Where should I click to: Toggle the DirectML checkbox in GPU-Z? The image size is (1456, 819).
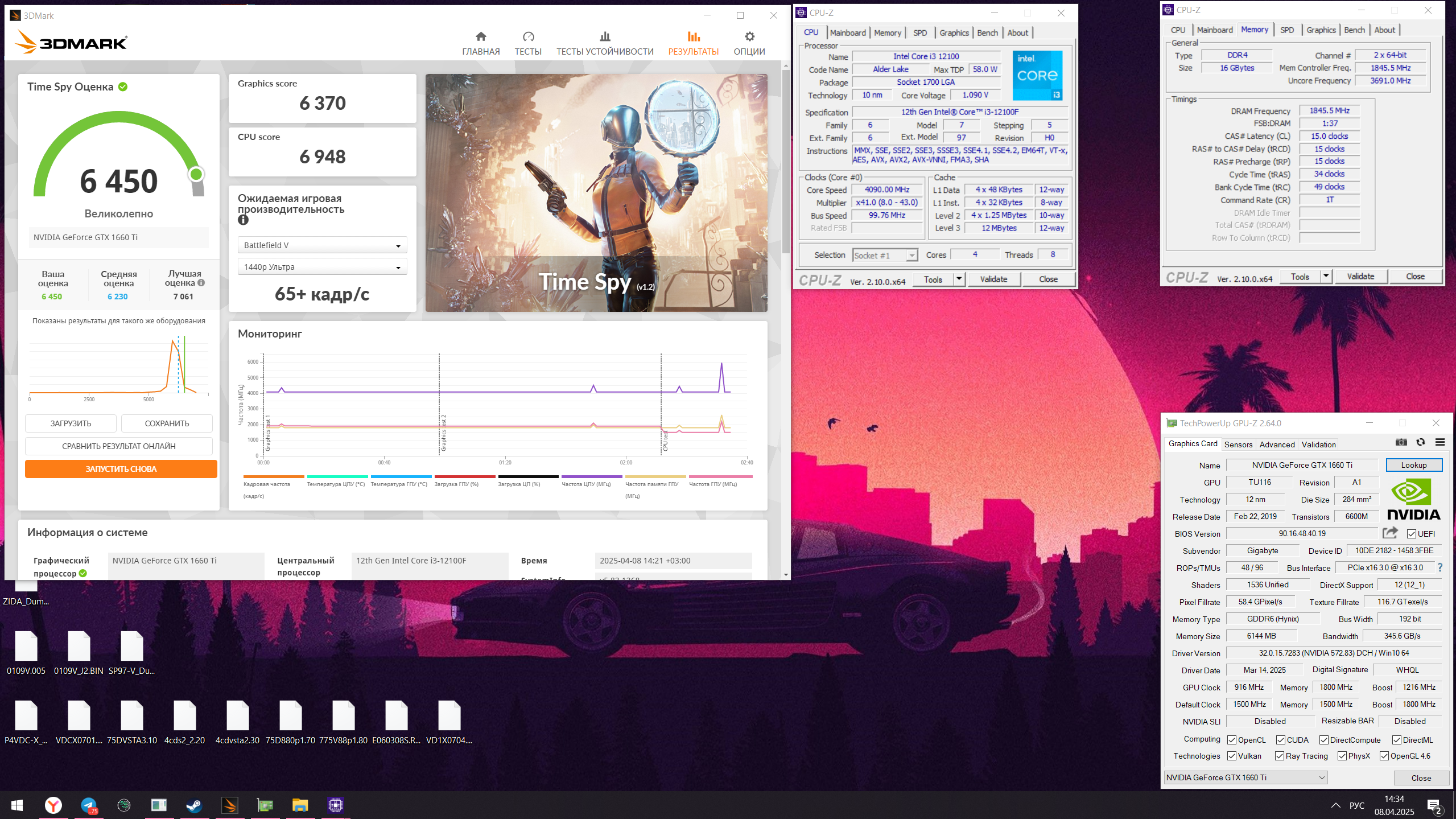pos(1397,740)
